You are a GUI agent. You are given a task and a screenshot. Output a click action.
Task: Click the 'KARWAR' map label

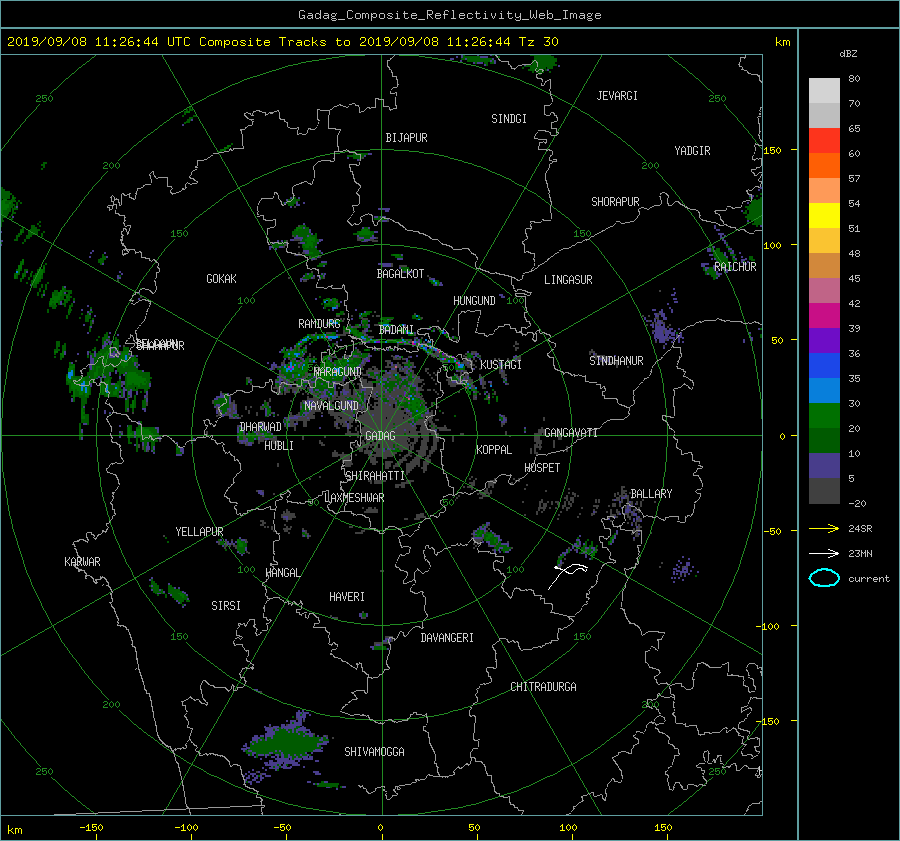click(82, 562)
